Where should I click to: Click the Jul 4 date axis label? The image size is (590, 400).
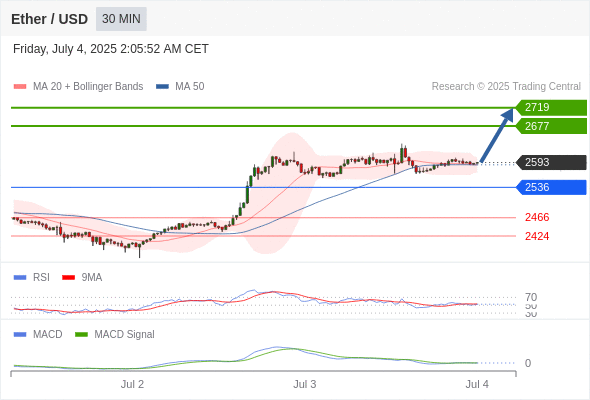[477, 384]
